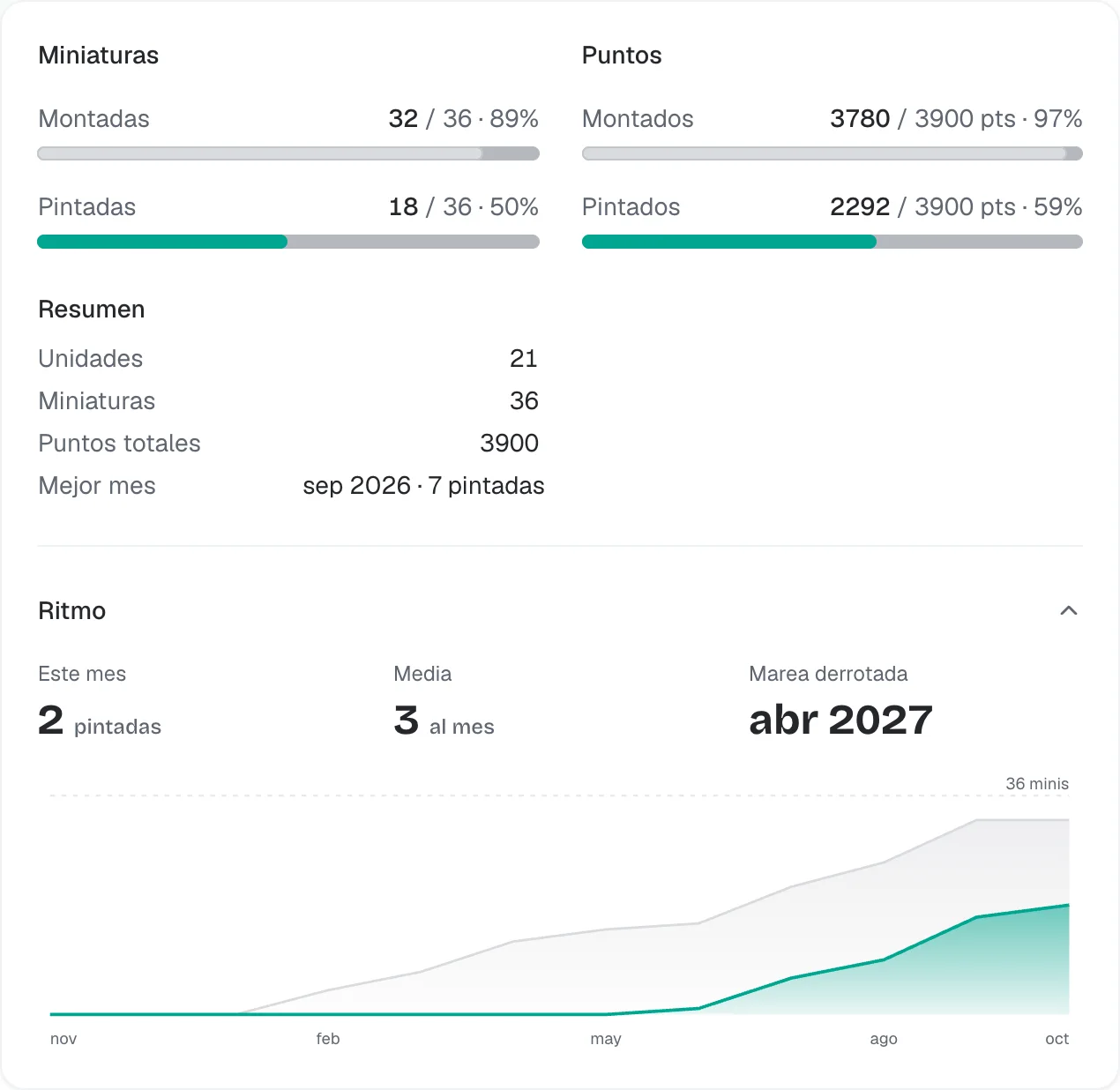Click the "Puntos totales" row label

(x=120, y=444)
